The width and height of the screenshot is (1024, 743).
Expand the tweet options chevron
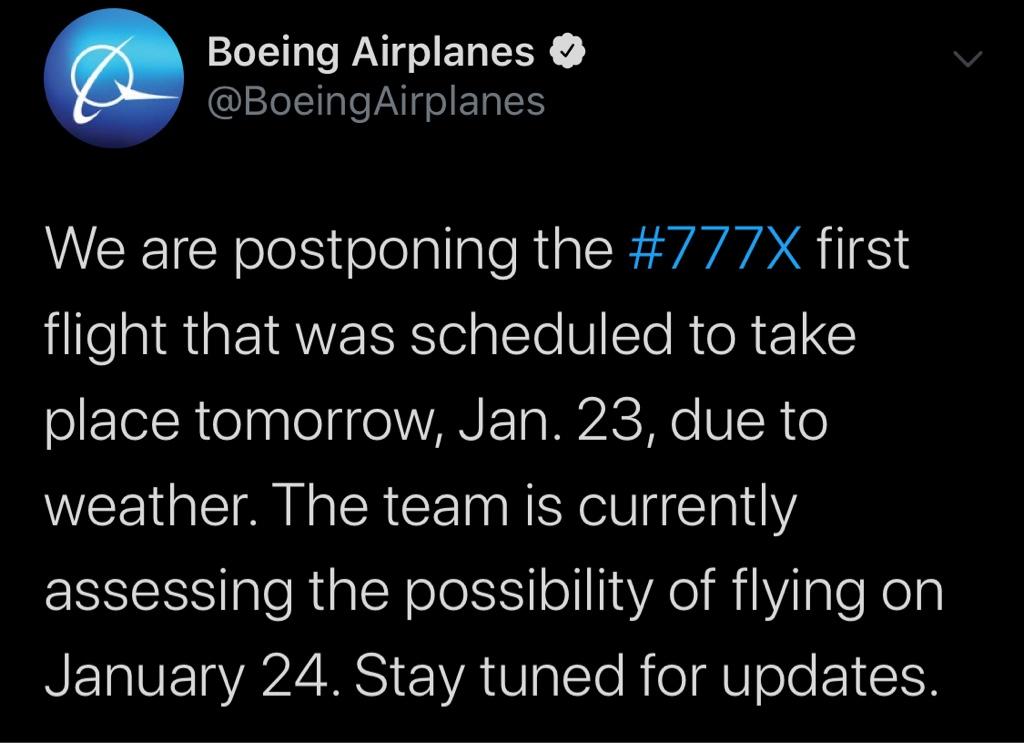tap(967, 59)
